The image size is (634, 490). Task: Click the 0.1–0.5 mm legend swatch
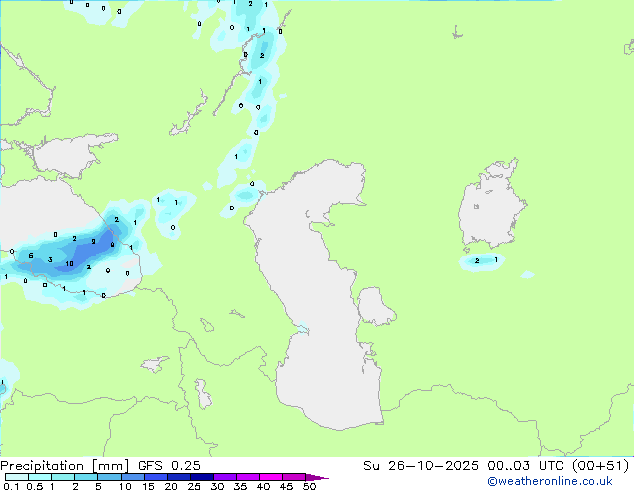pyautogui.click(x=17, y=477)
